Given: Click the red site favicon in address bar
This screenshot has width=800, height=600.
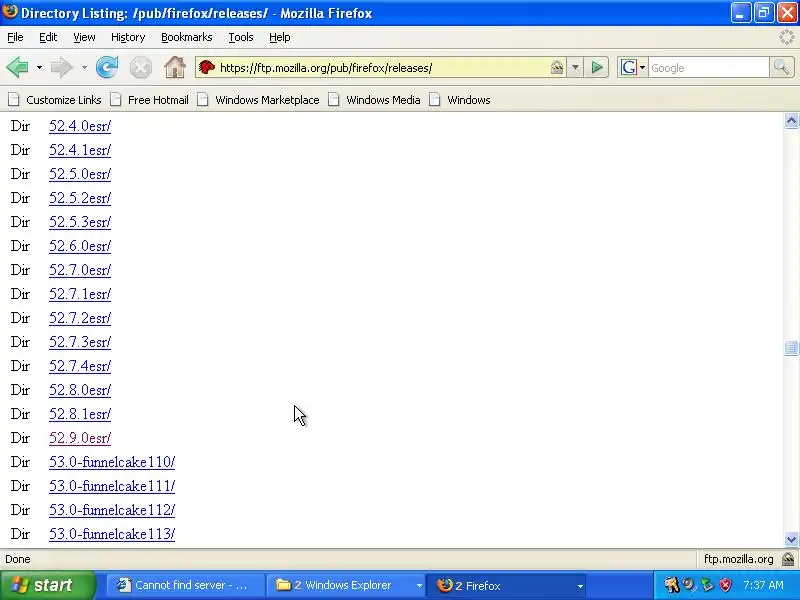Looking at the screenshot, I should [x=207, y=67].
